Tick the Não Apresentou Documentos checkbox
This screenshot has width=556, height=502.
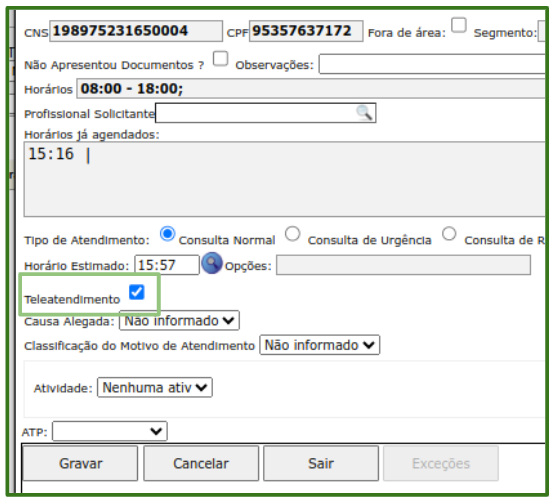point(220,58)
